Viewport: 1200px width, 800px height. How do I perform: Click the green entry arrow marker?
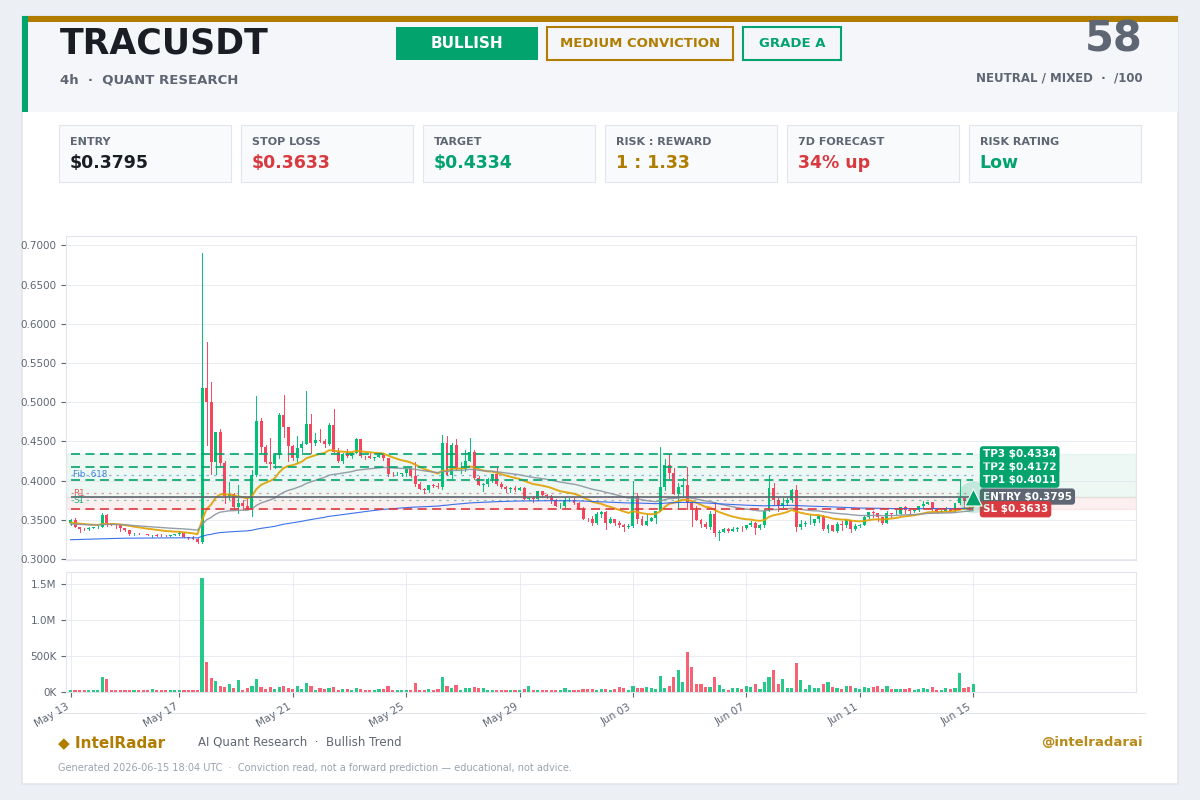coord(973,498)
